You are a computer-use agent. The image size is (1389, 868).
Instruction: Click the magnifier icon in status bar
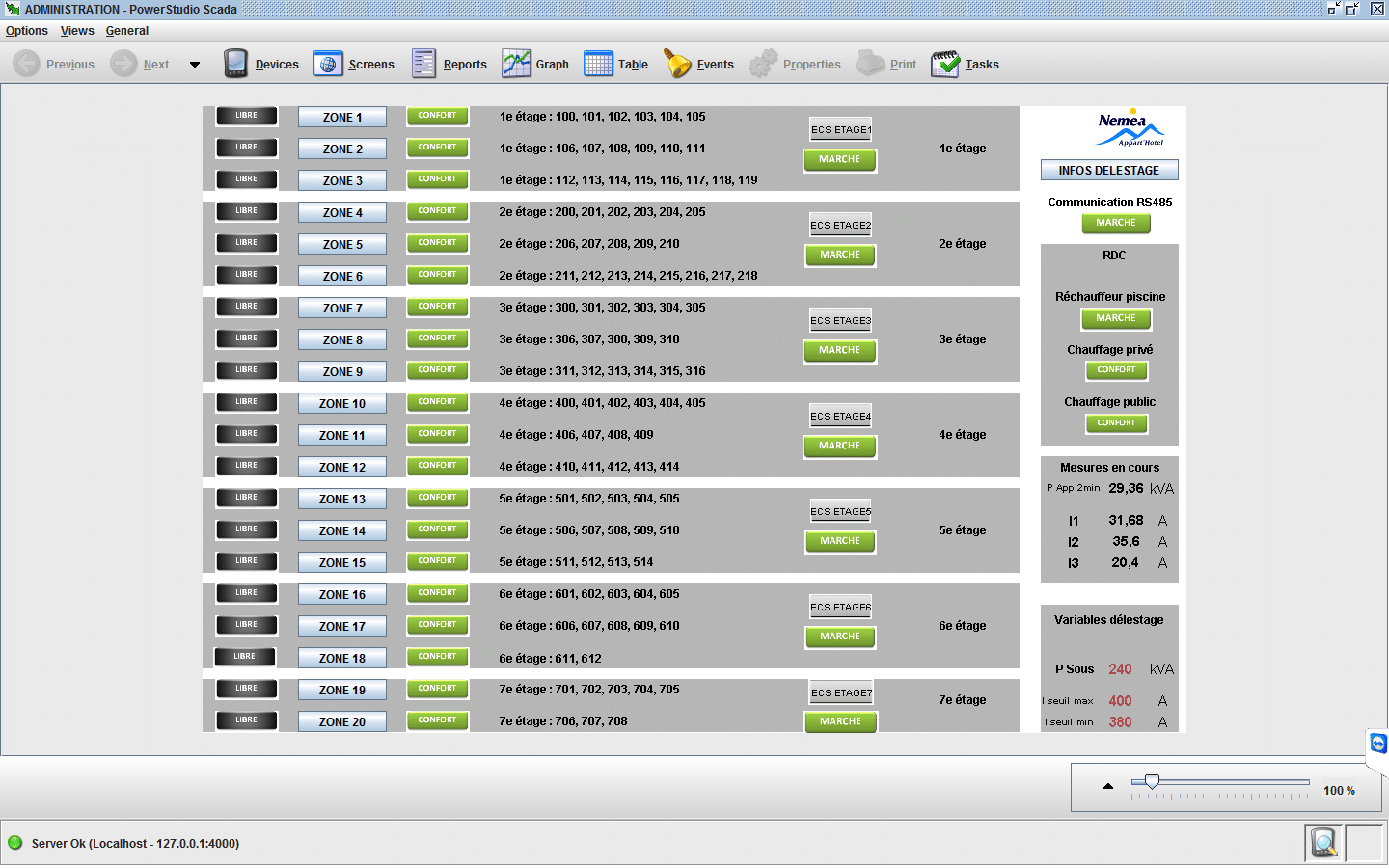tap(1324, 843)
